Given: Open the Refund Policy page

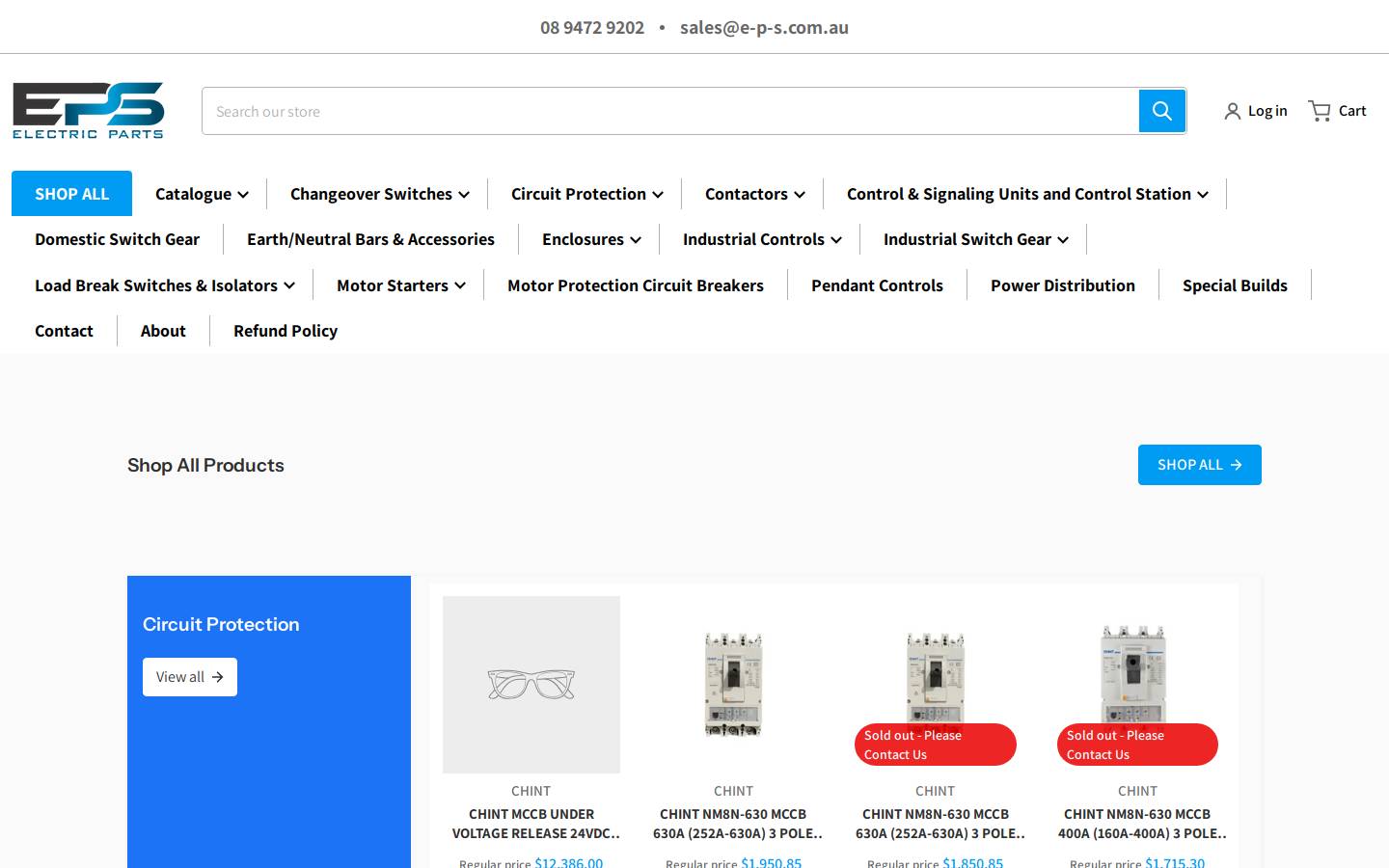Looking at the screenshot, I should point(286,331).
